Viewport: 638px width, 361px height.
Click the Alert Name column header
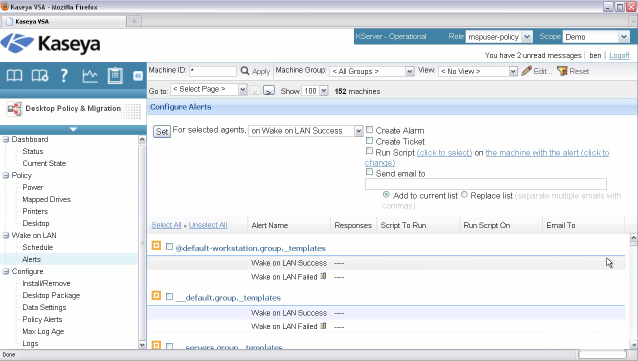[270, 225]
